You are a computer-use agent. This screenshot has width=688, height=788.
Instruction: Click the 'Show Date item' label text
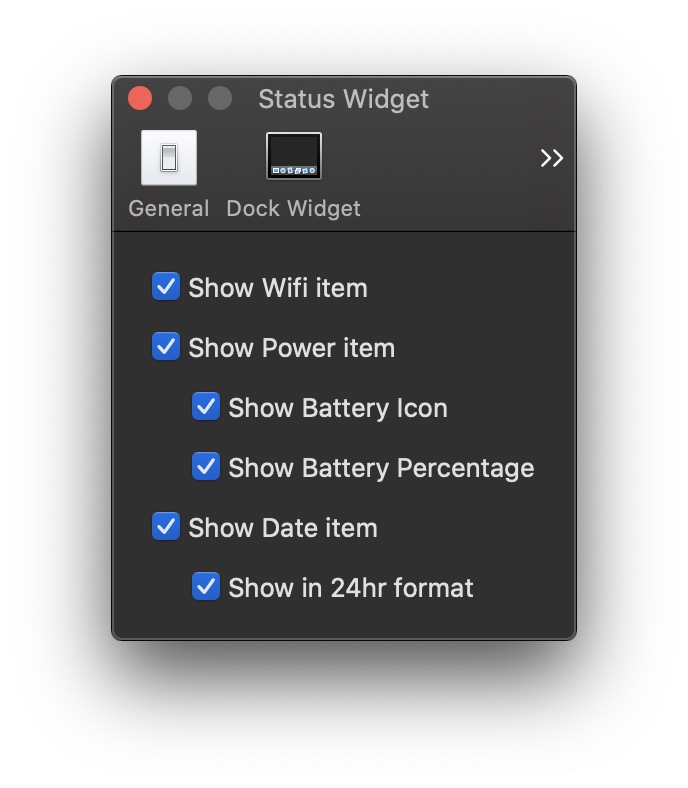(x=283, y=528)
